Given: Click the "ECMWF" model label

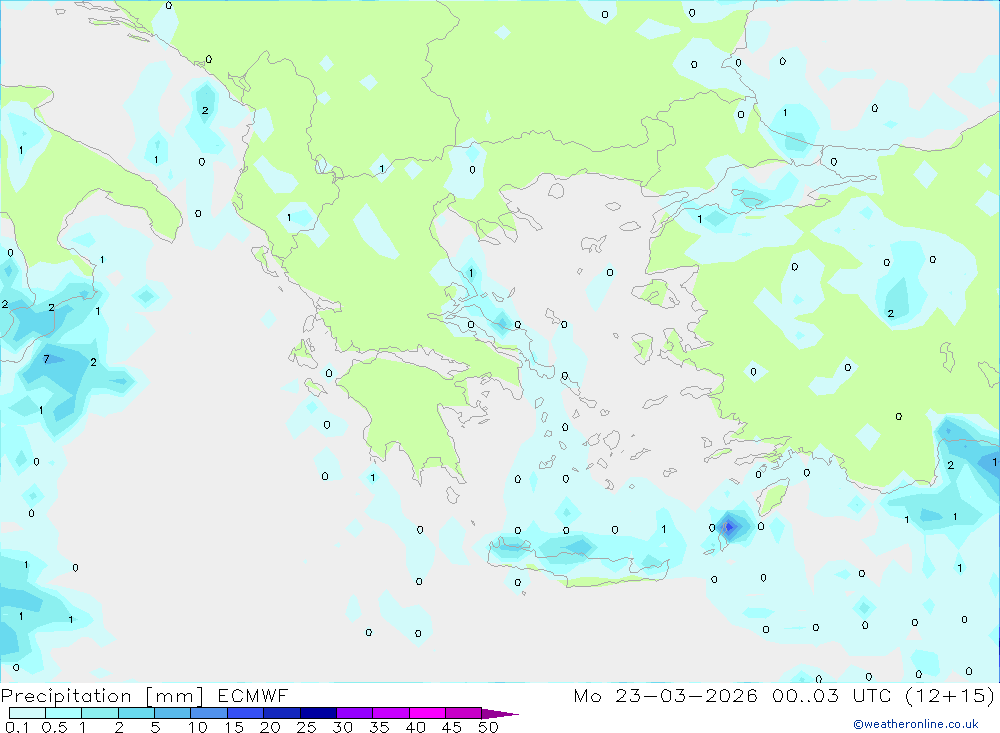Looking at the screenshot, I should point(253,695).
